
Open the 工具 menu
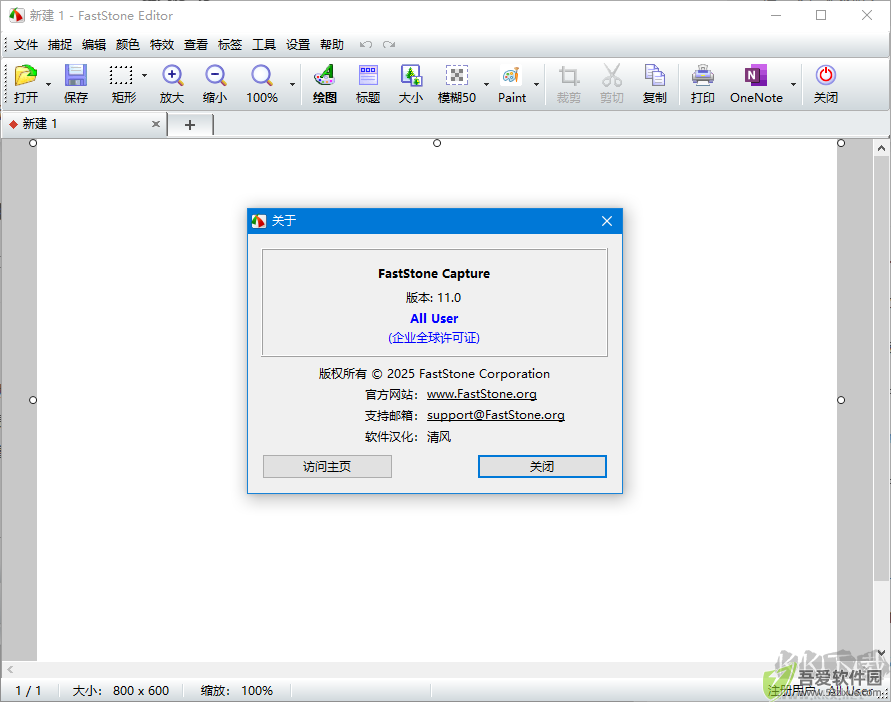point(264,44)
